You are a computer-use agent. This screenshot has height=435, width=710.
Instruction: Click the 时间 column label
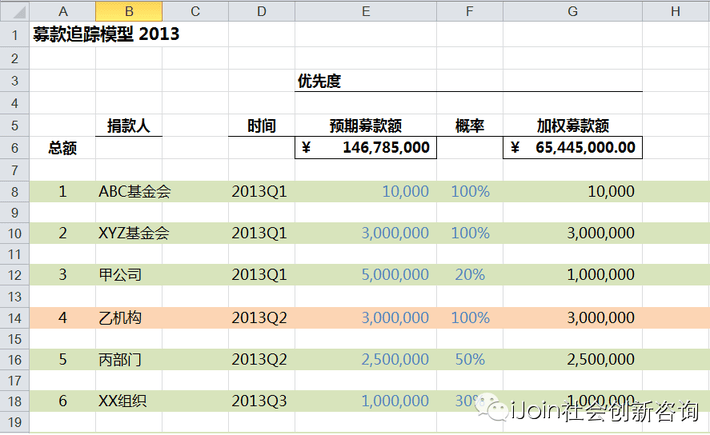262,125
